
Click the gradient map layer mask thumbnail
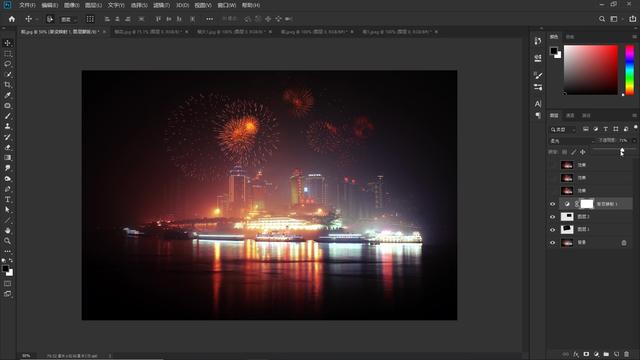click(587, 204)
